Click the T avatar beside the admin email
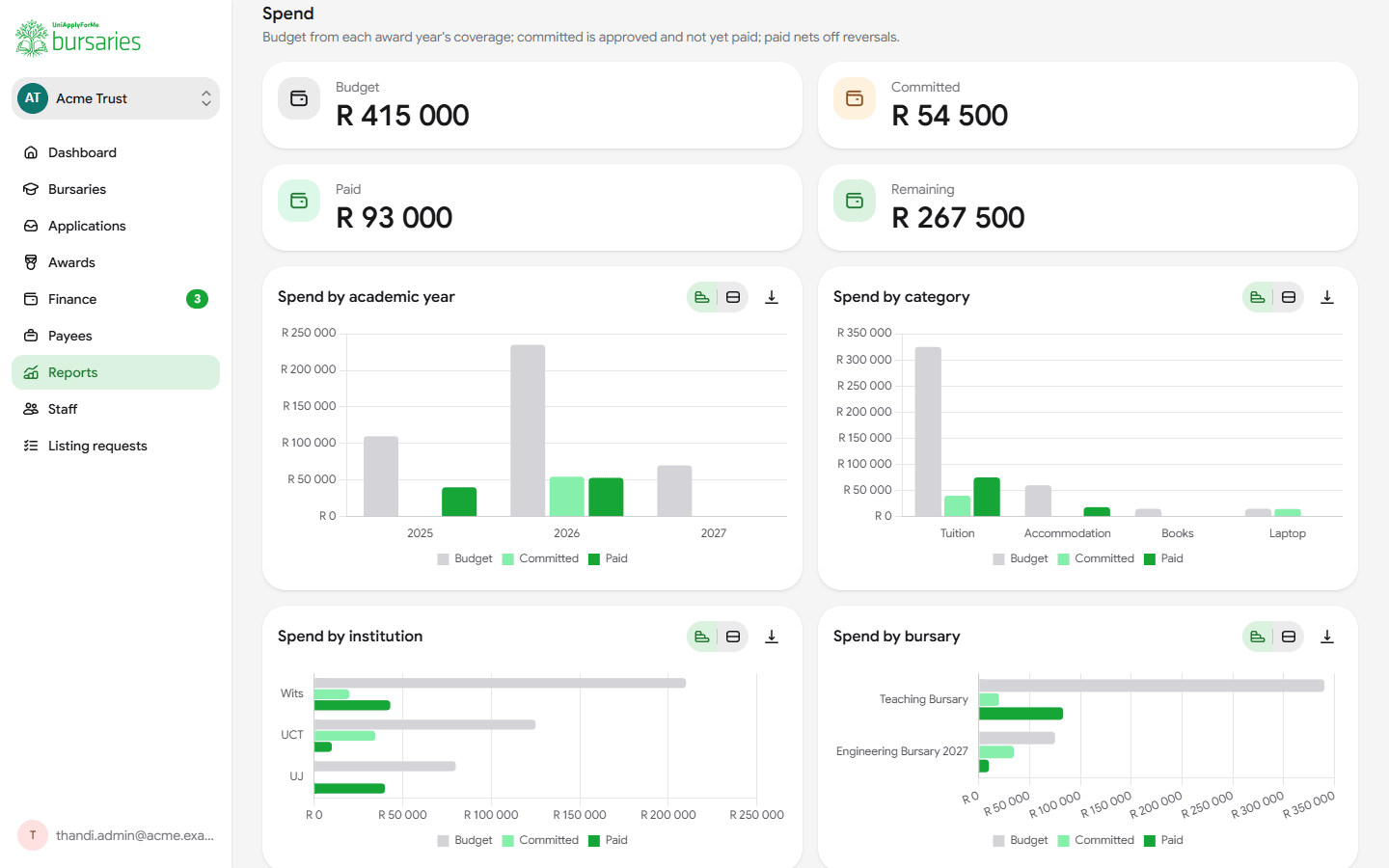 pos(33,835)
